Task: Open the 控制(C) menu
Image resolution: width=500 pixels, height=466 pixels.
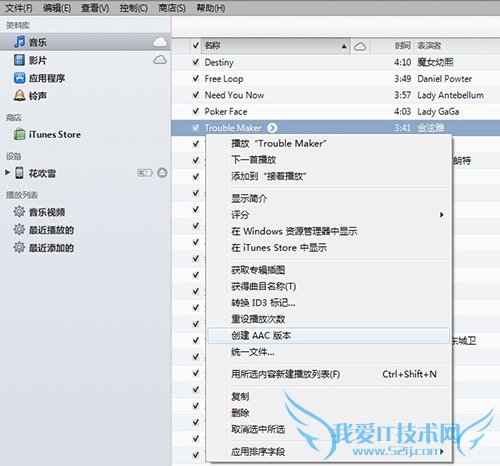Action: click(x=134, y=8)
